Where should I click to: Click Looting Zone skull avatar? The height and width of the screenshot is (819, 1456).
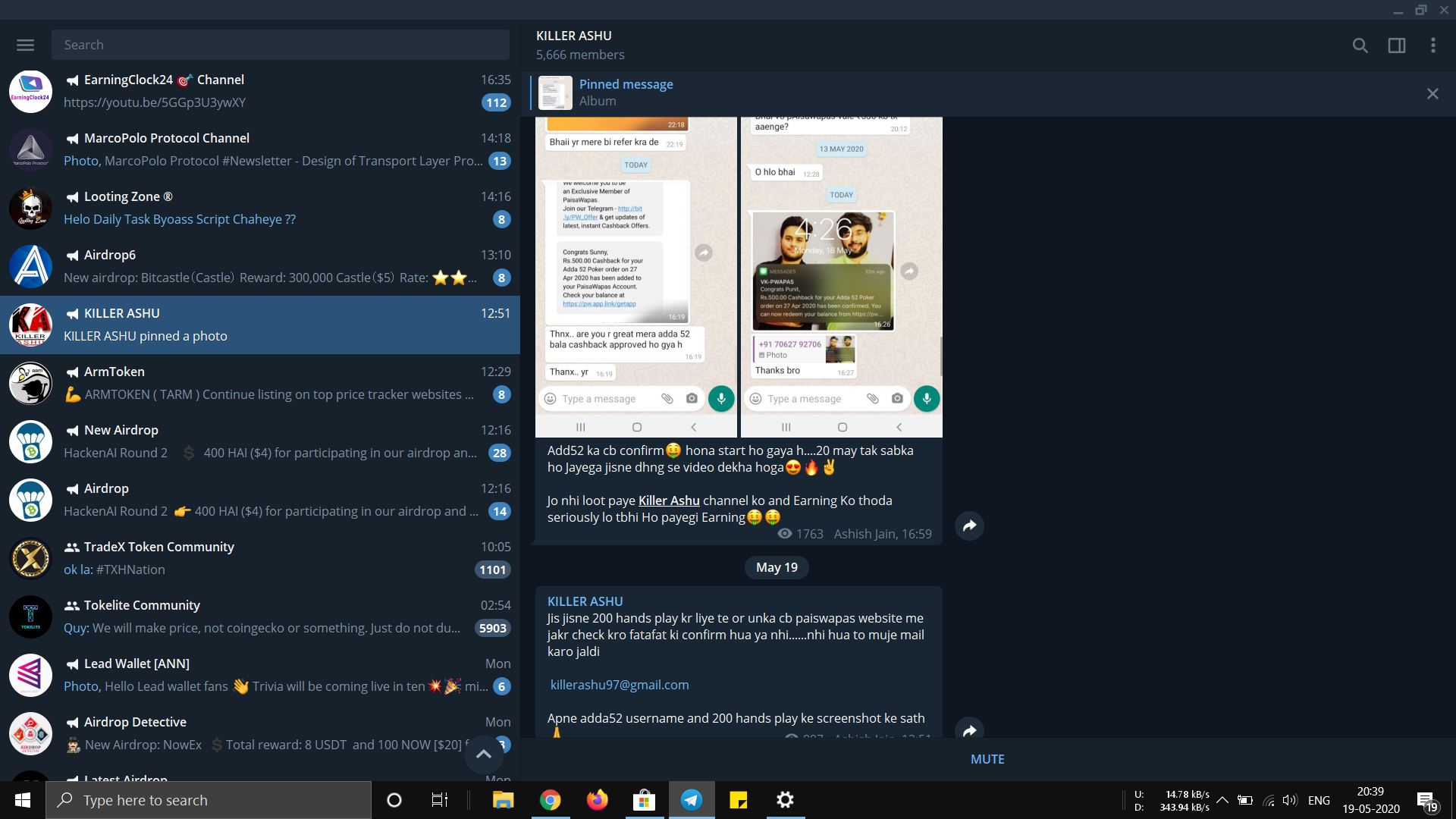point(30,208)
